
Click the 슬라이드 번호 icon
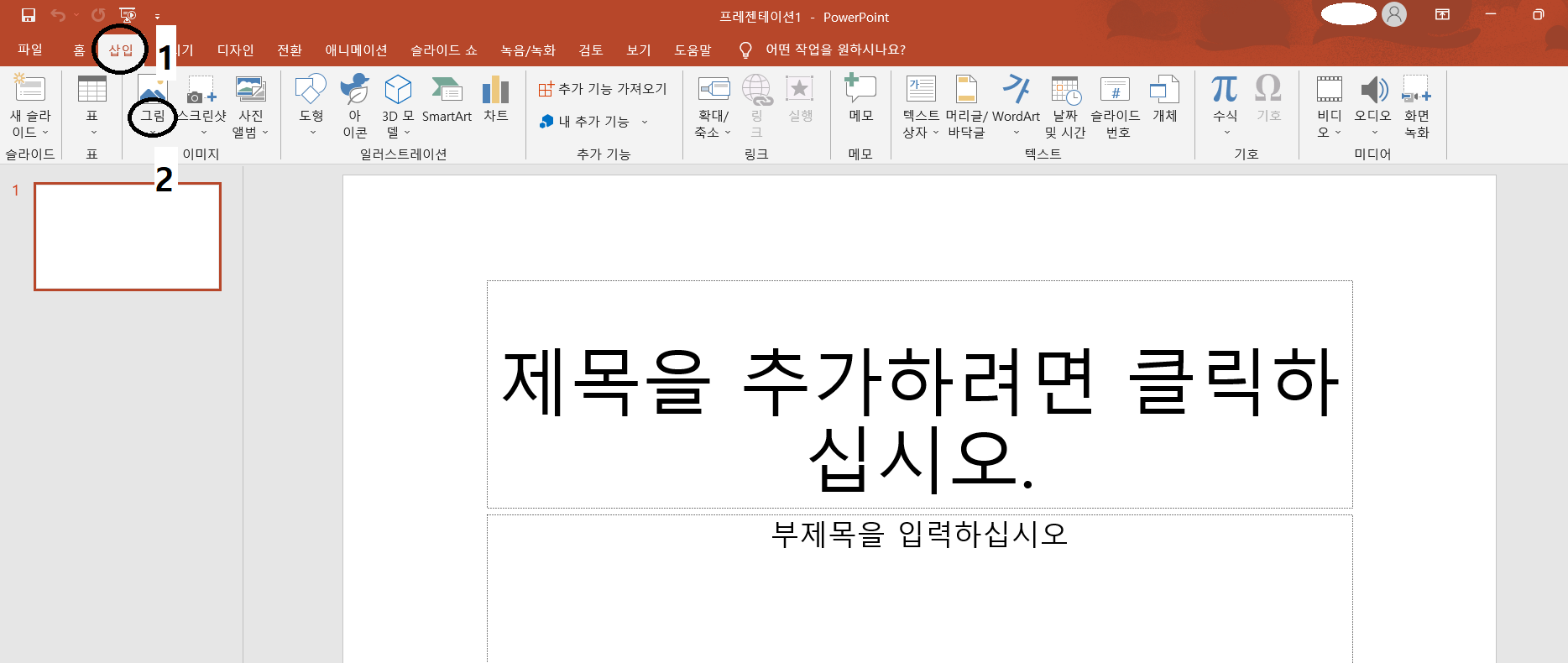click(x=1115, y=89)
